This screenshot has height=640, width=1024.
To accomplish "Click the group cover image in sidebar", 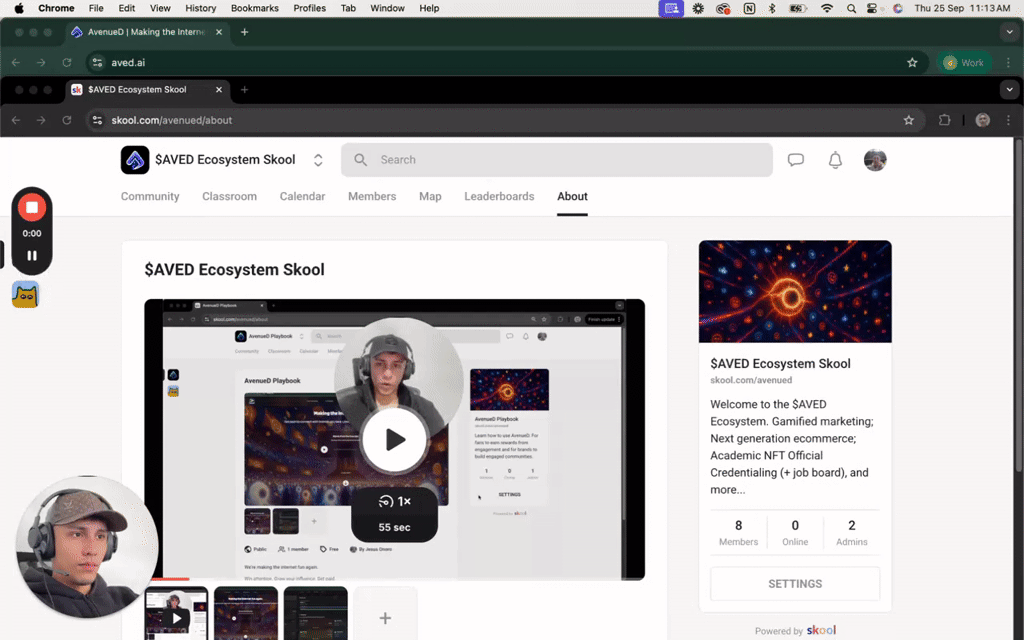I will (795, 291).
